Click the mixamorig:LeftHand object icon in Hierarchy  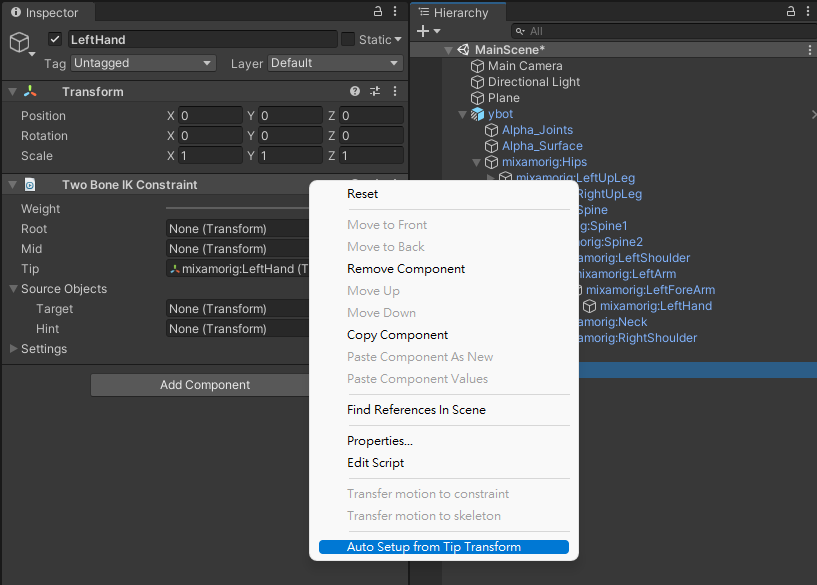point(589,306)
